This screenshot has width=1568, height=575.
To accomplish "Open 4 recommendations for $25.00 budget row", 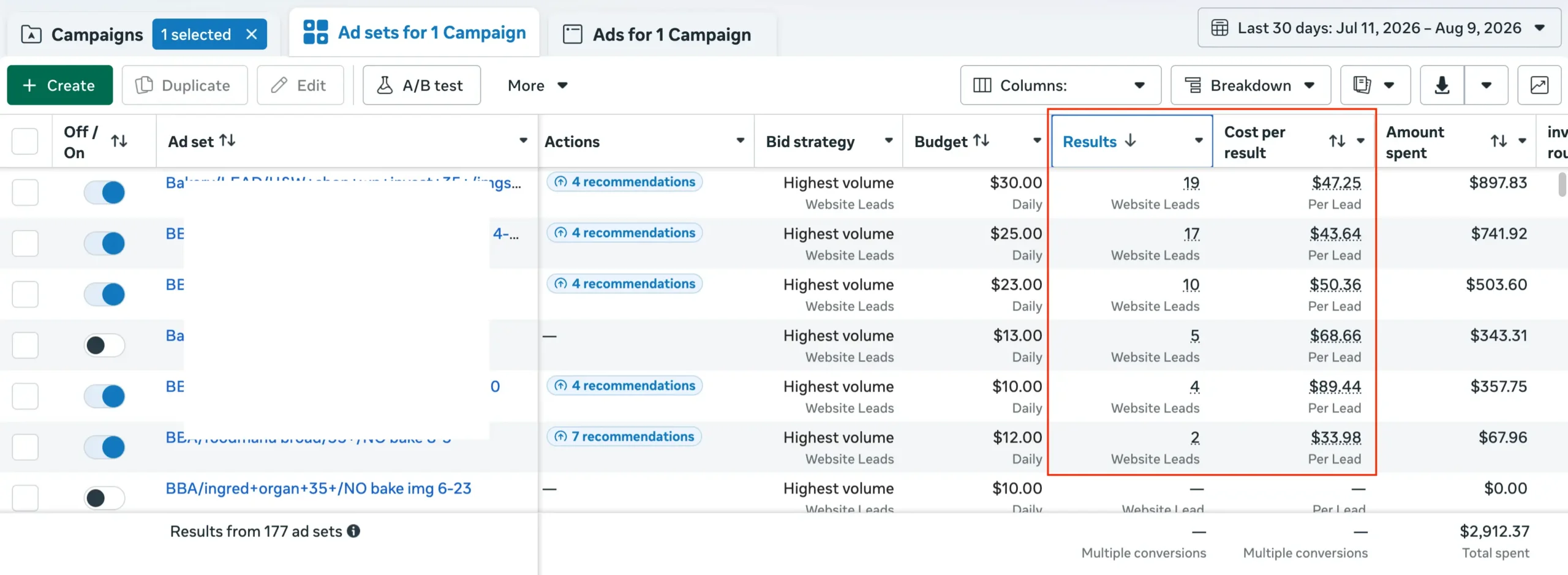I will coord(624,233).
